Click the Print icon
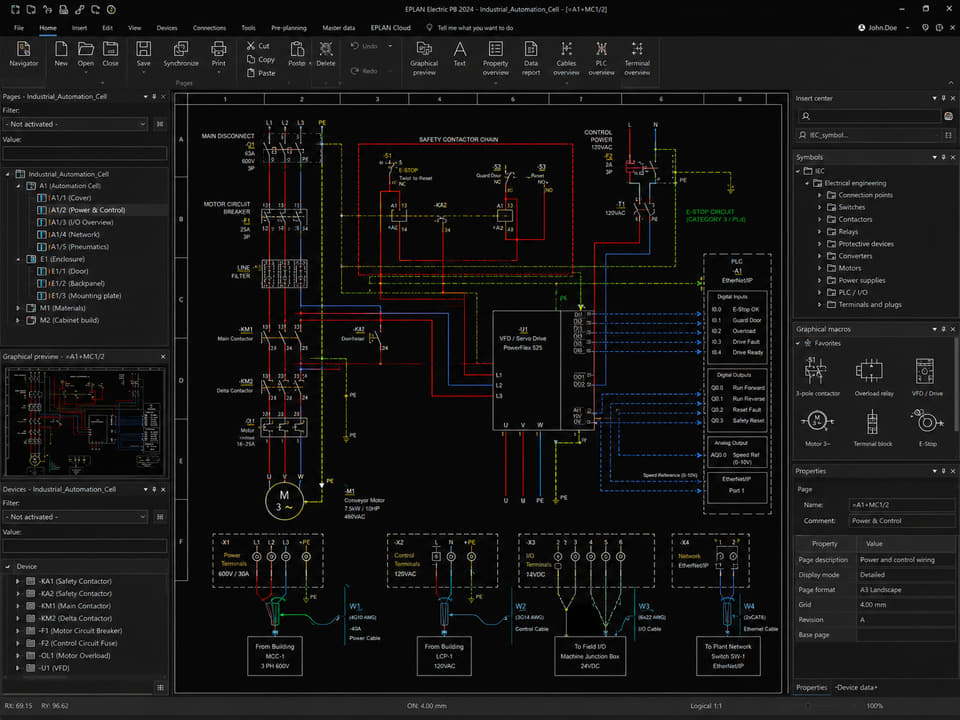This screenshot has height=720, width=960. point(219,54)
